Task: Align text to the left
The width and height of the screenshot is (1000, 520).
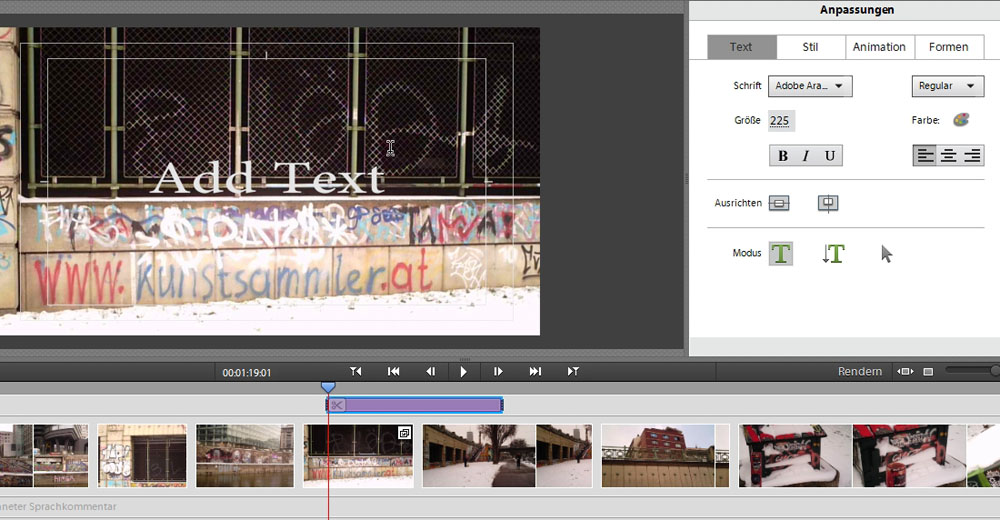Action: pos(925,156)
